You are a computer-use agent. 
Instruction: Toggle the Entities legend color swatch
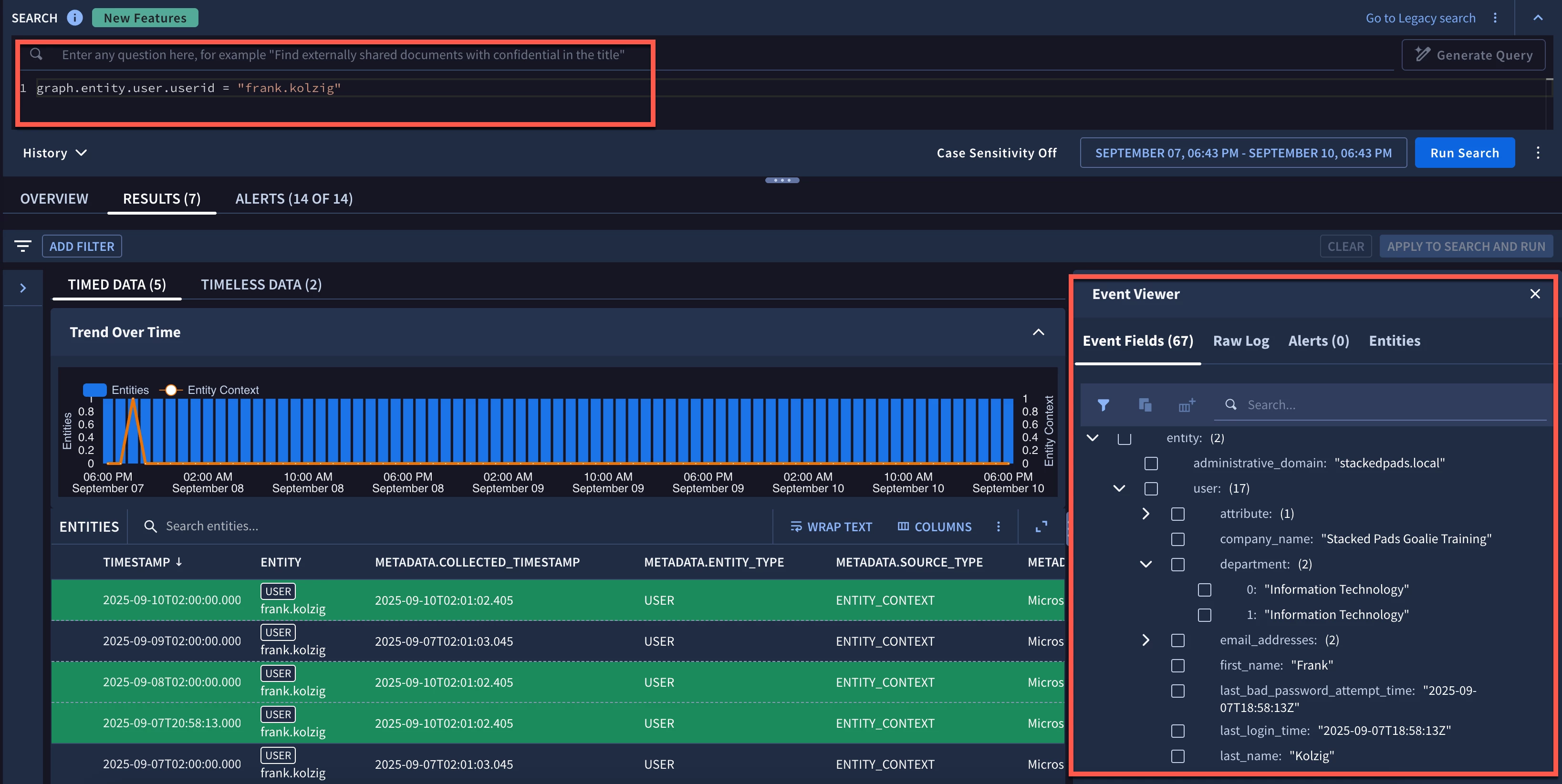(94, 390)
